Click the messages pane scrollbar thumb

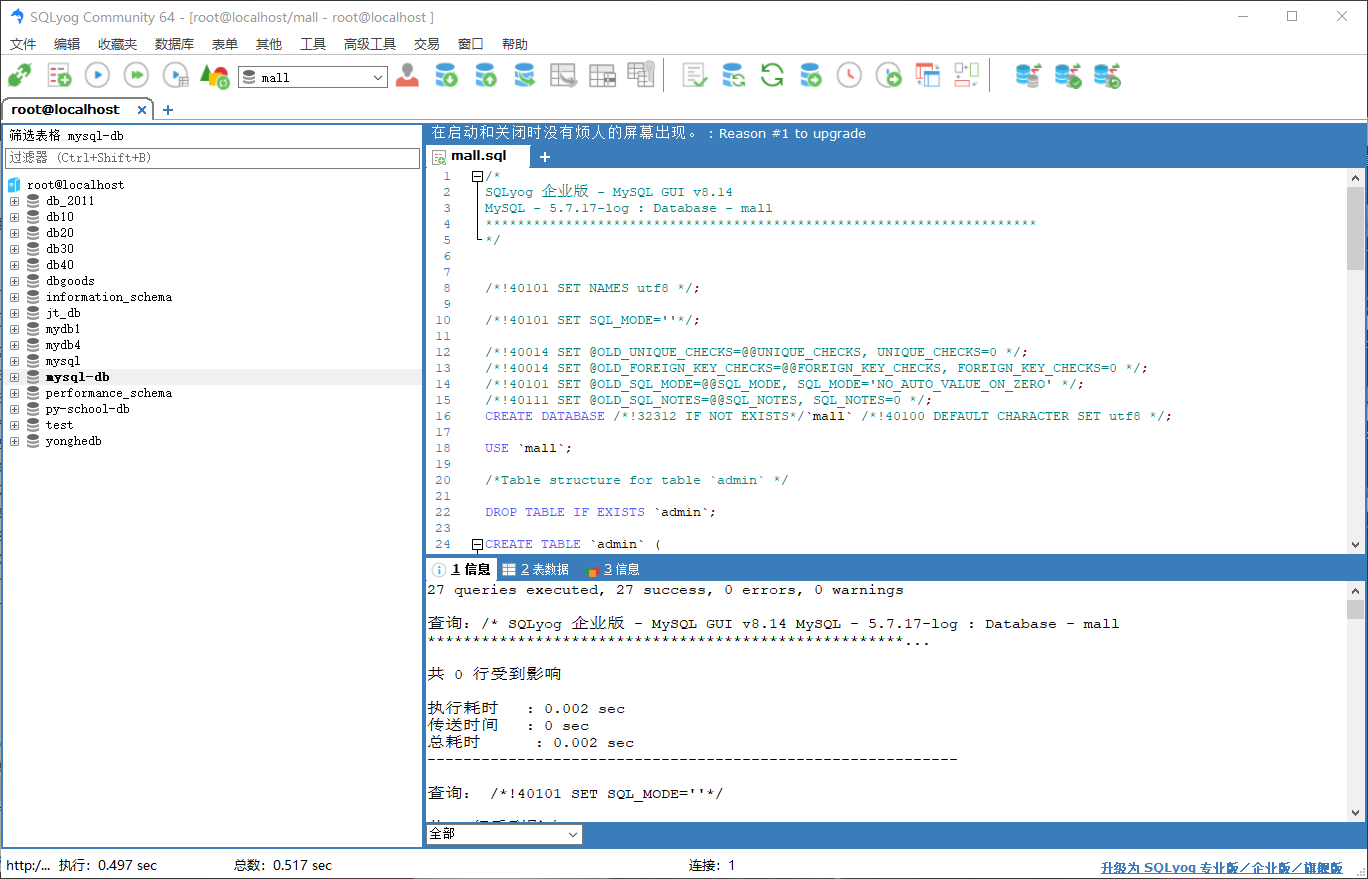pyautogui.click(x=1355, y=610)
